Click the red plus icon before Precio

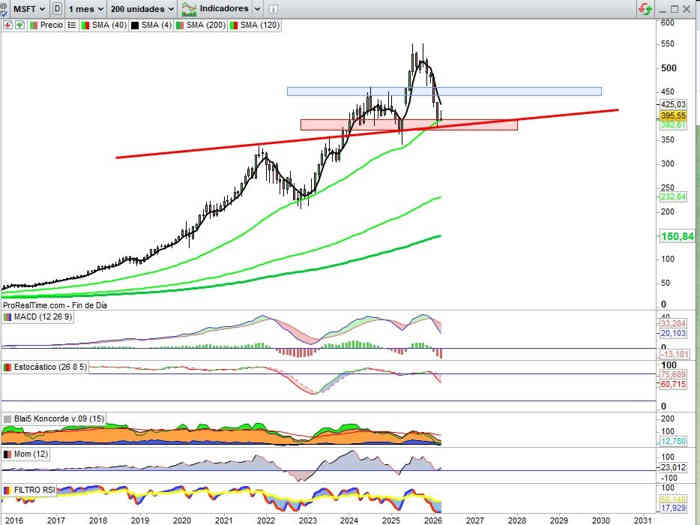[x=7, y=23]
